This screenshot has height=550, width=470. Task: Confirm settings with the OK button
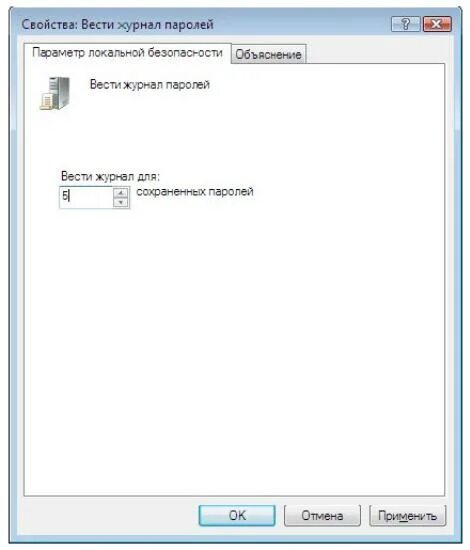click(237, 515)
